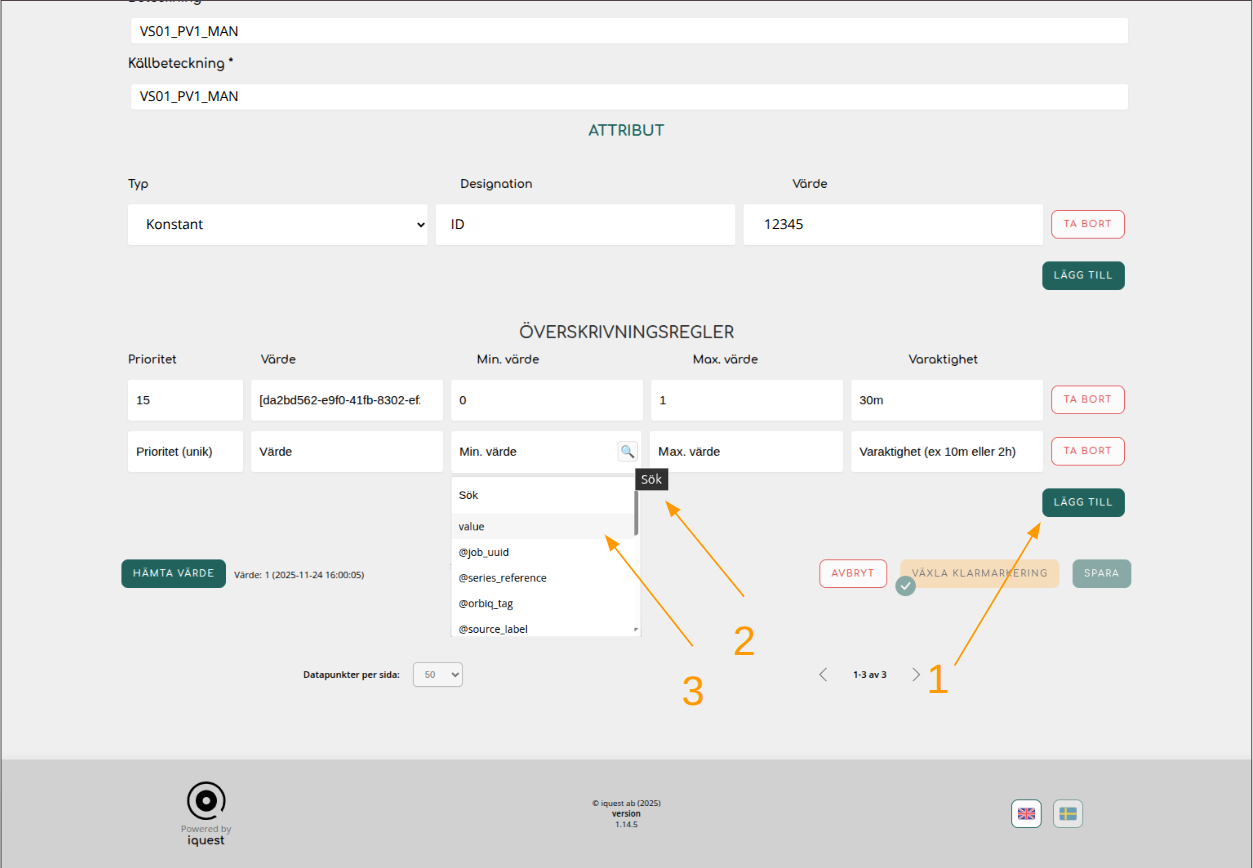This screenshot has width=1253, height=868.
Task: Remove the attribute row with ID 12345
Action: [x=1087, y=224]
